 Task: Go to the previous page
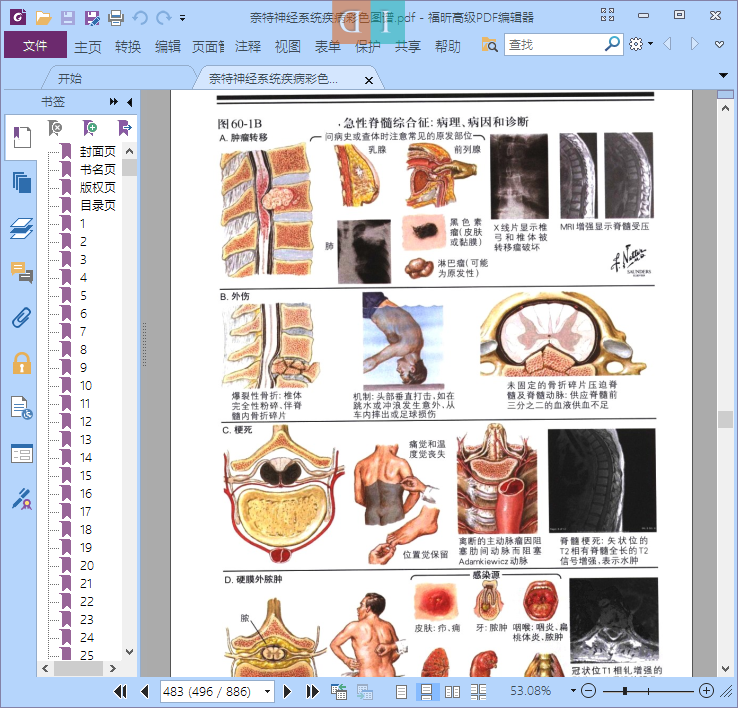(x=145, y=692)
